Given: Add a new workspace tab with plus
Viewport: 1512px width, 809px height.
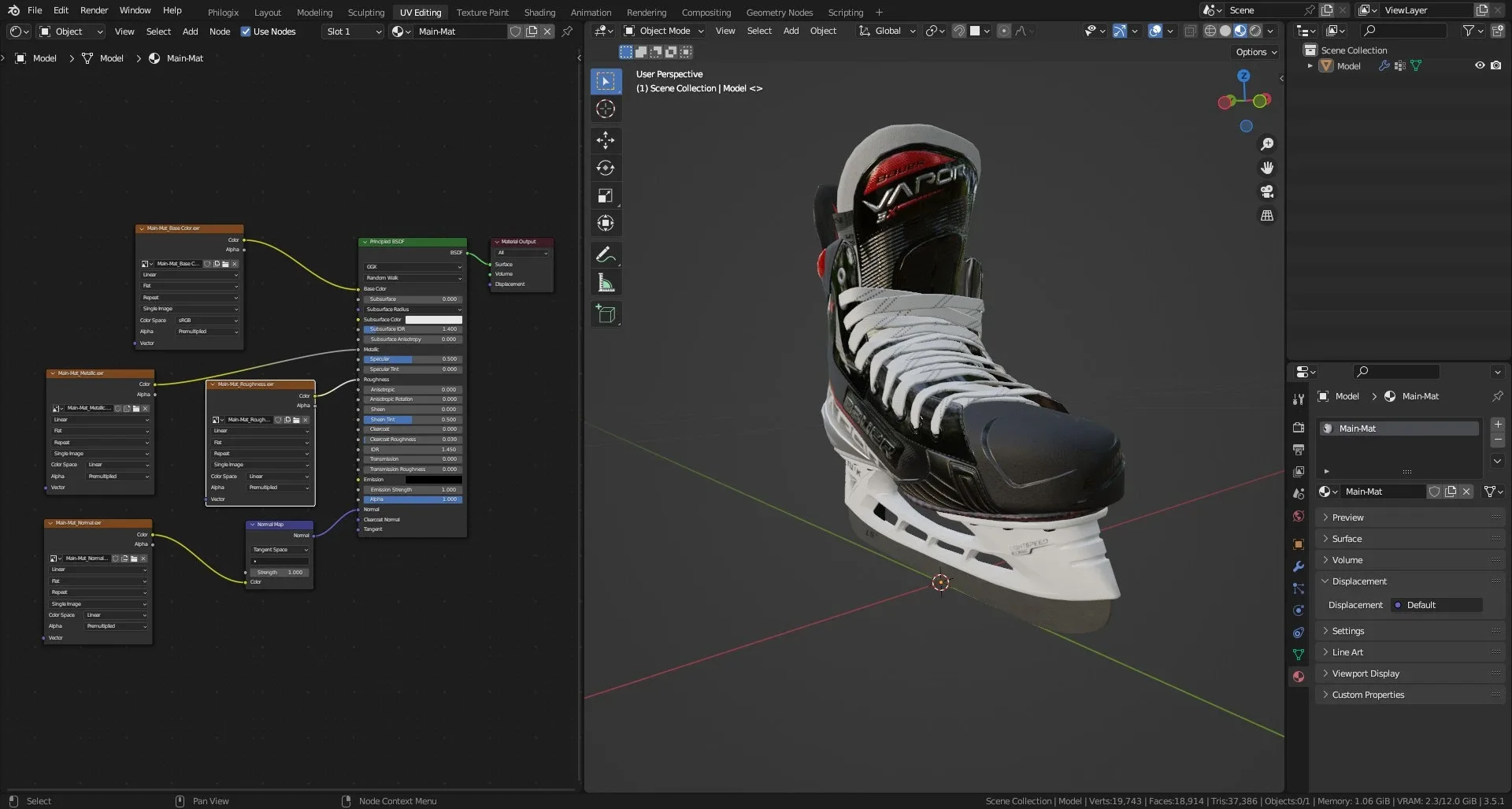Looking at the screenshot, I should click(x=879, y=12).
